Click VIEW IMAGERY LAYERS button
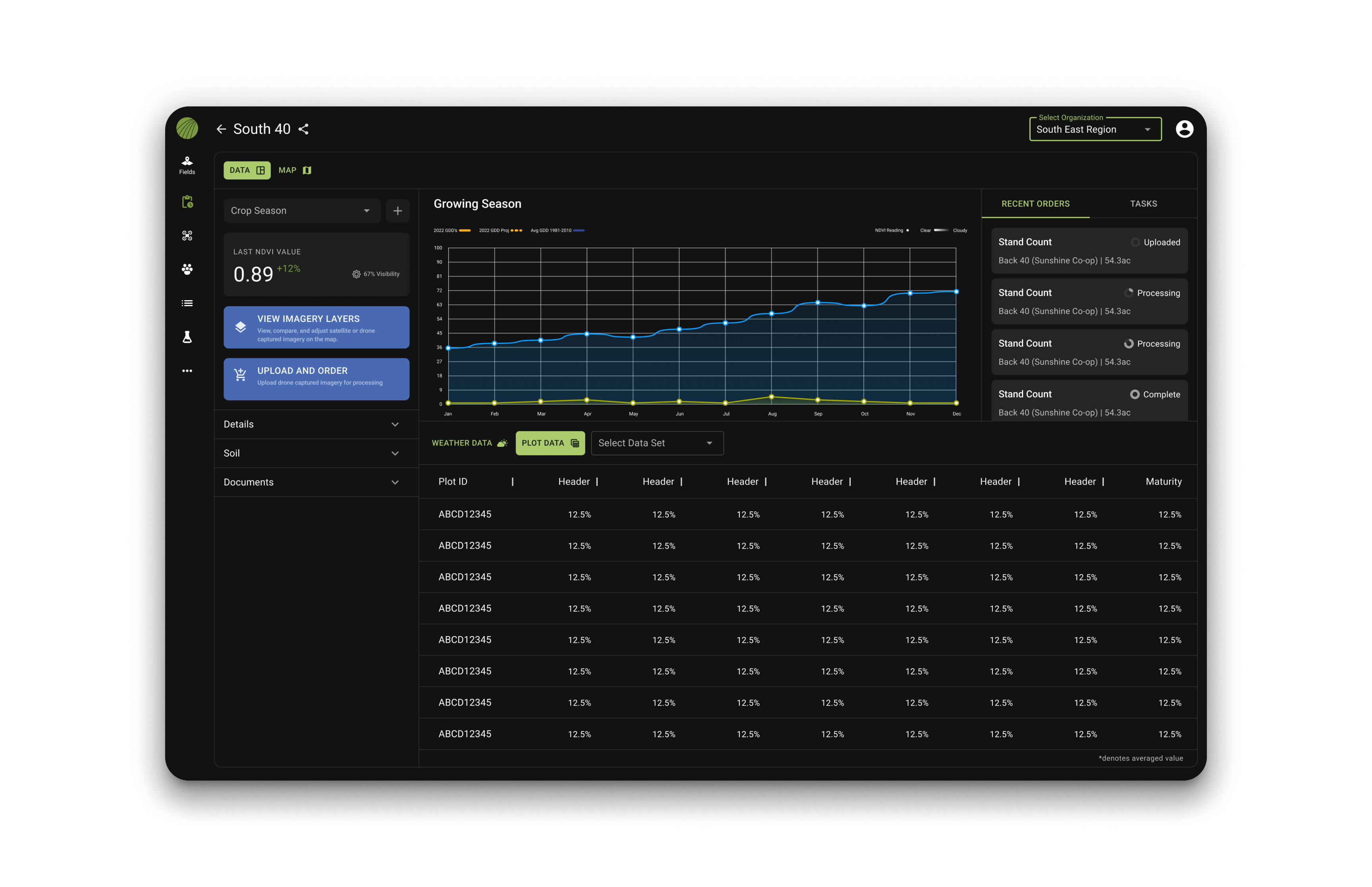This screenshot has width=1372, height=887. [x=316, y=327]
